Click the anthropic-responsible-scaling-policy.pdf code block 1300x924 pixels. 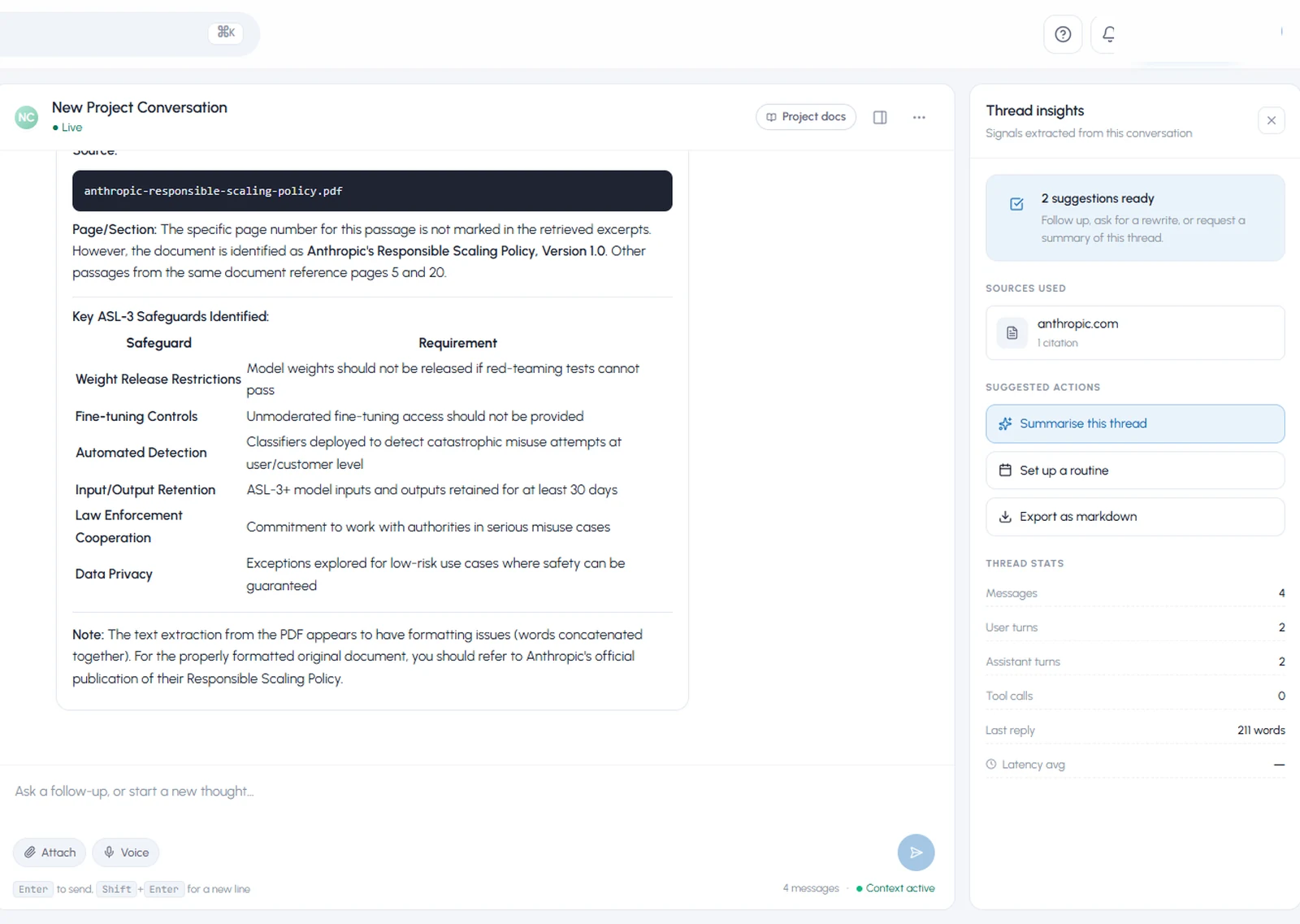(x=372, y=191)
